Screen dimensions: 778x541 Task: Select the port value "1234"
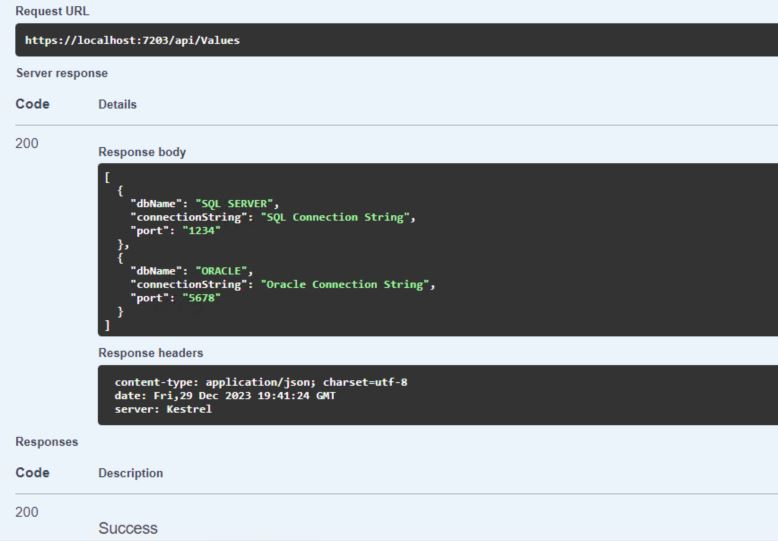point(201,230)
